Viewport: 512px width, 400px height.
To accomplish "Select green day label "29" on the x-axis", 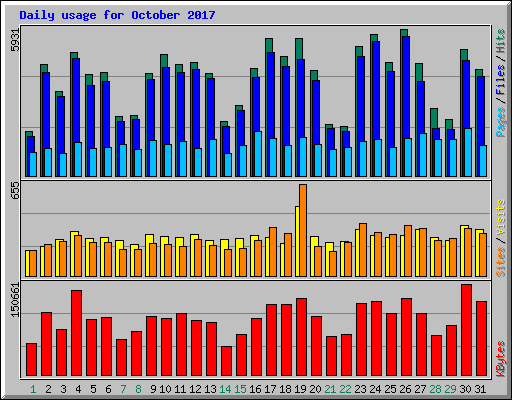I will tap(450, 389).
